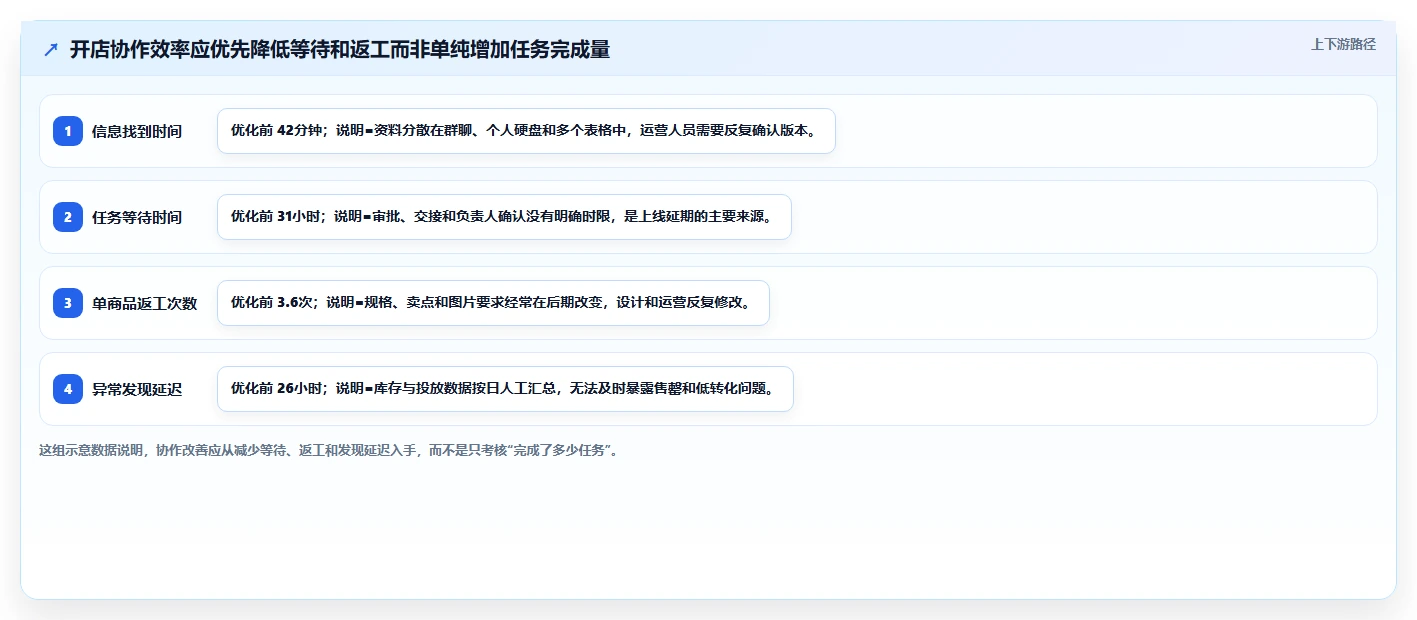Viewport: 1417px width, 620px height.
Task: Select step badge 3 for 单商品返工次数
Action: tap(68, 303)
